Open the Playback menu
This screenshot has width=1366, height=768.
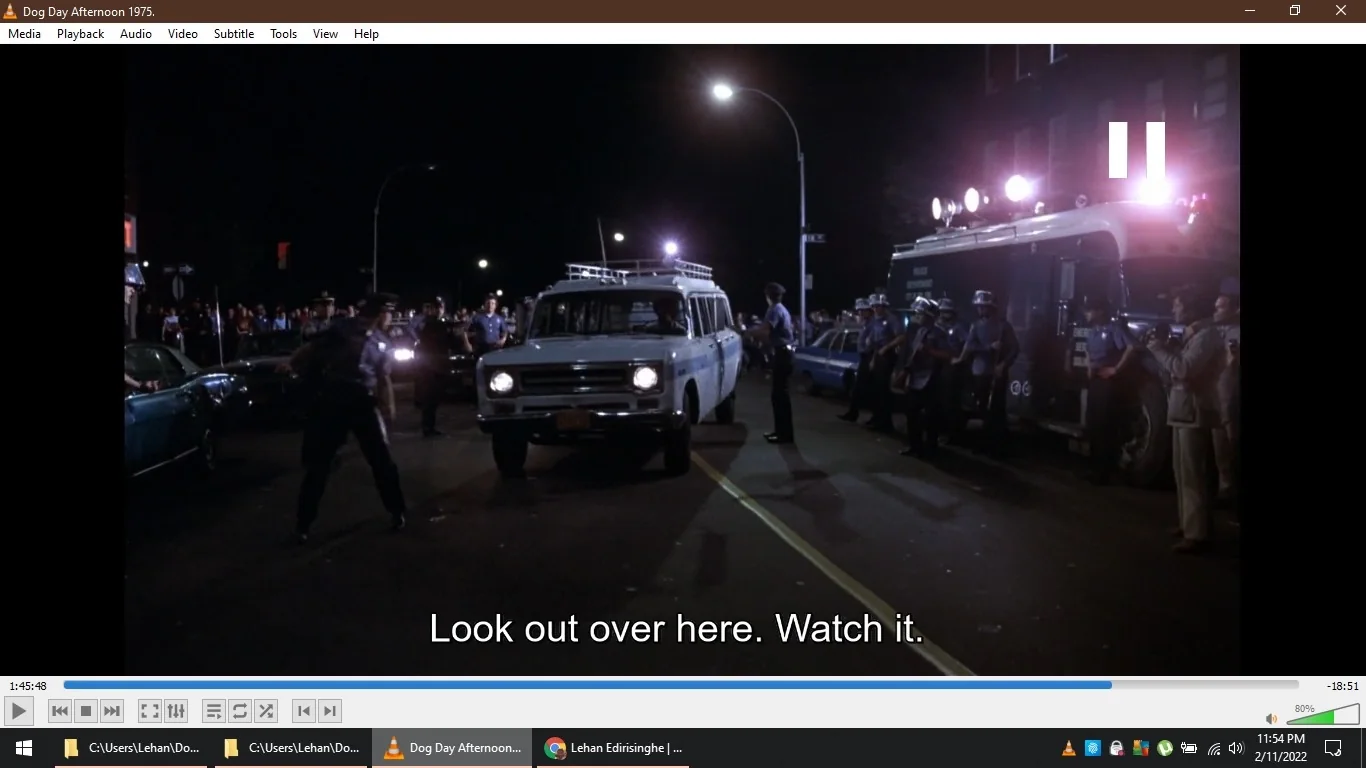click(80, 34)
